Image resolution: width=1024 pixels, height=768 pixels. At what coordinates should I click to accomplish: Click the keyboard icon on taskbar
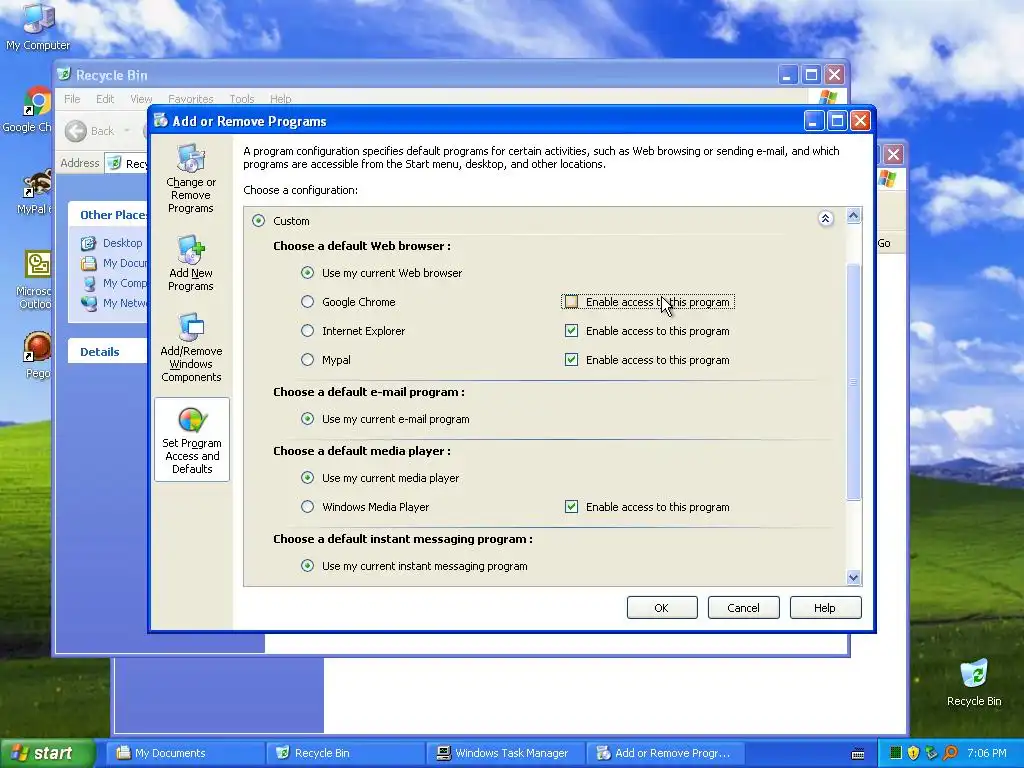pos(858,754)
